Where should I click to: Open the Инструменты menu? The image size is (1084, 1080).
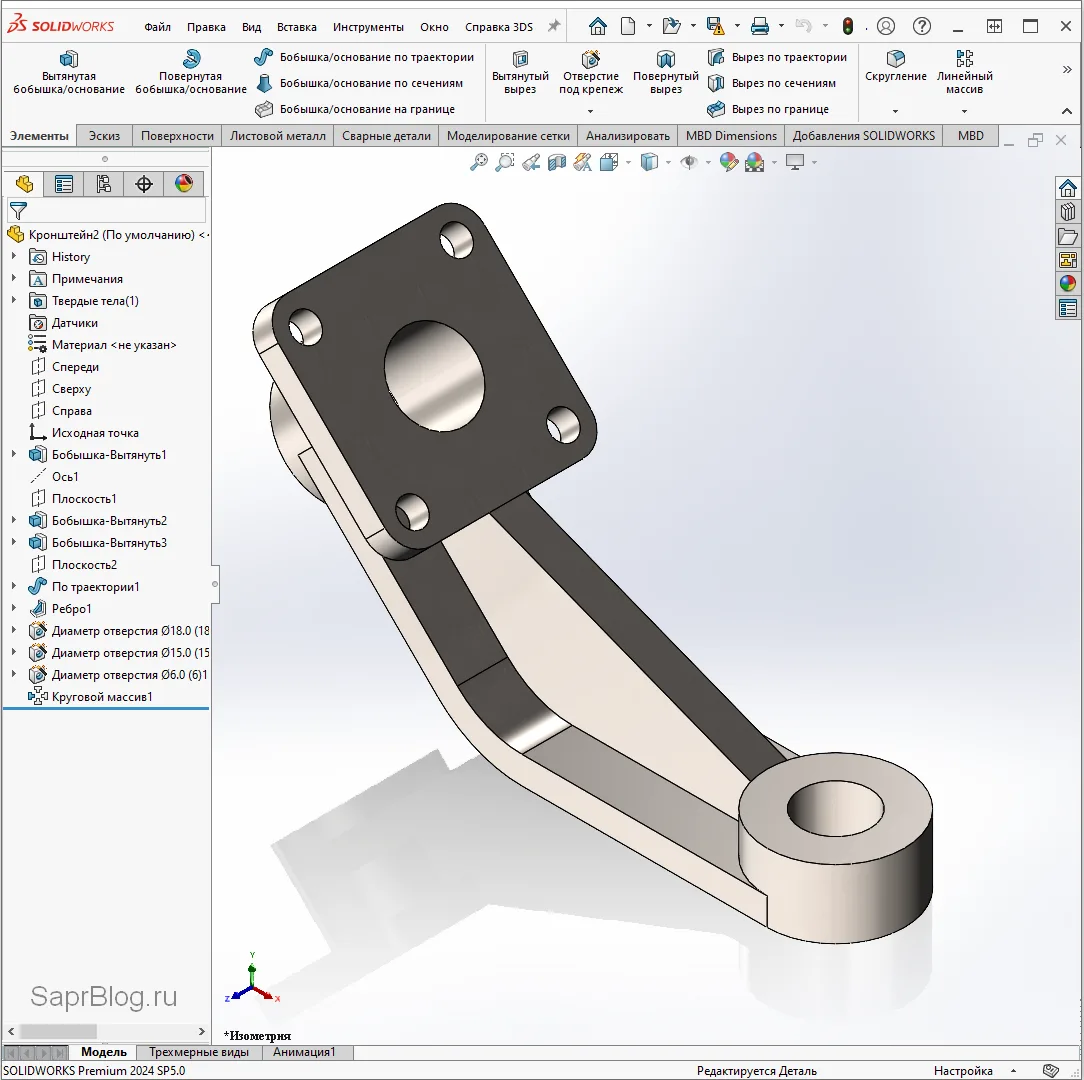coord(368,27)
